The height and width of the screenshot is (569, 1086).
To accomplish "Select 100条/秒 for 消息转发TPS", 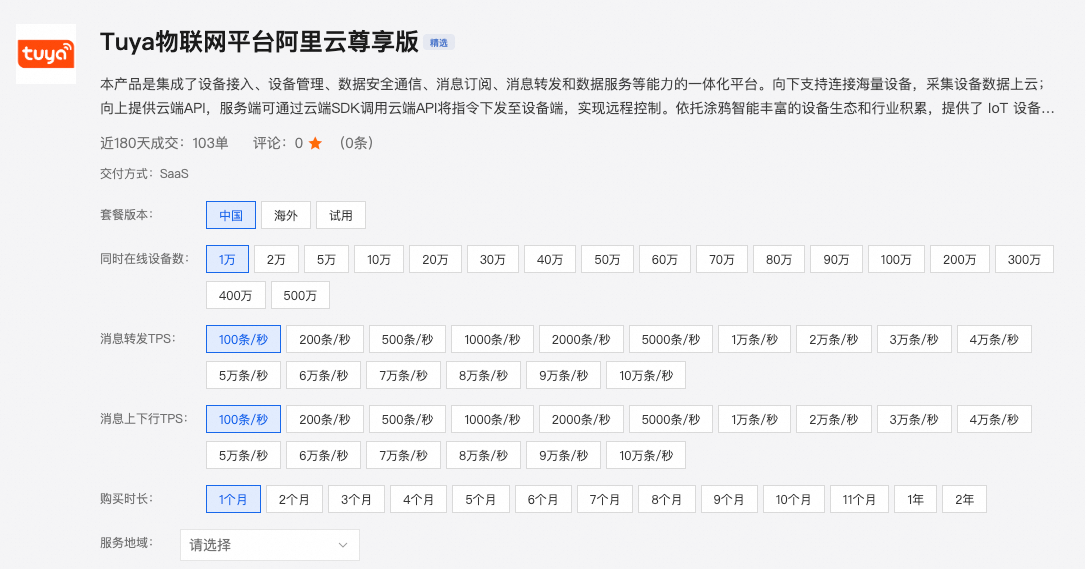I will pyautogui.click(x=243, y=339).
